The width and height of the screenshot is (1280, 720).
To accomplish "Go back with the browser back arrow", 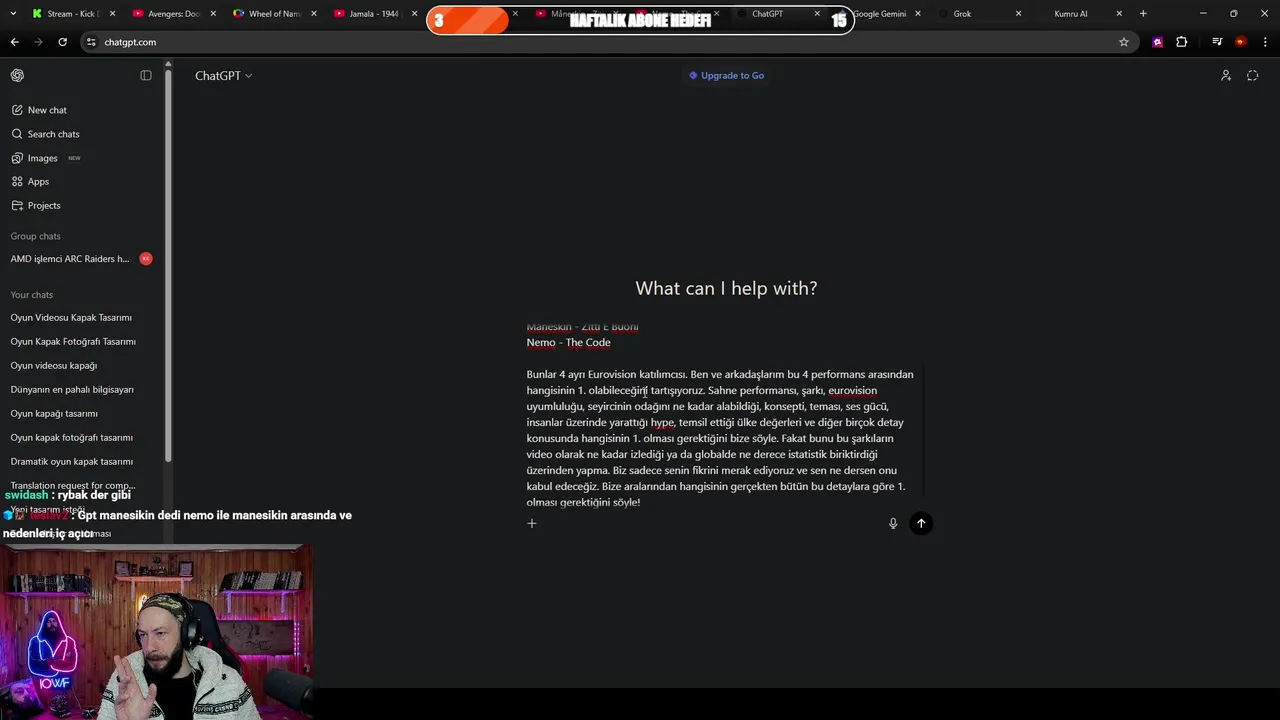I will [x=14, y=42].
